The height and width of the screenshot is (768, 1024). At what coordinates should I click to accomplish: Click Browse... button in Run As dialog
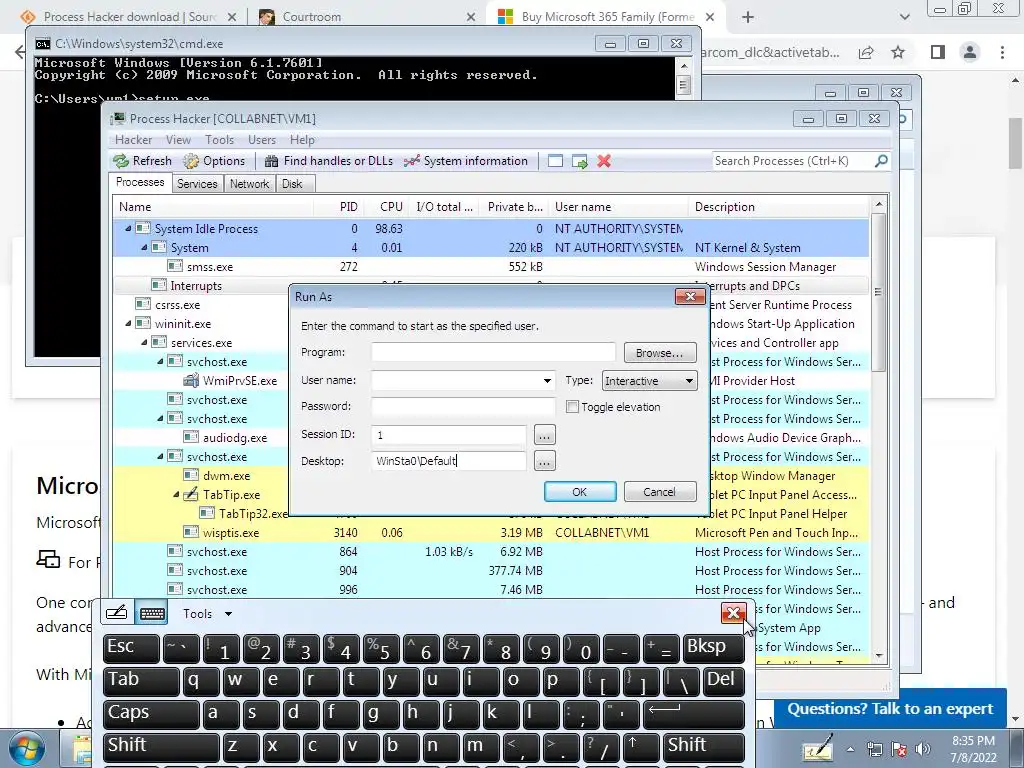pyautogui.click(x=660, y=353)
